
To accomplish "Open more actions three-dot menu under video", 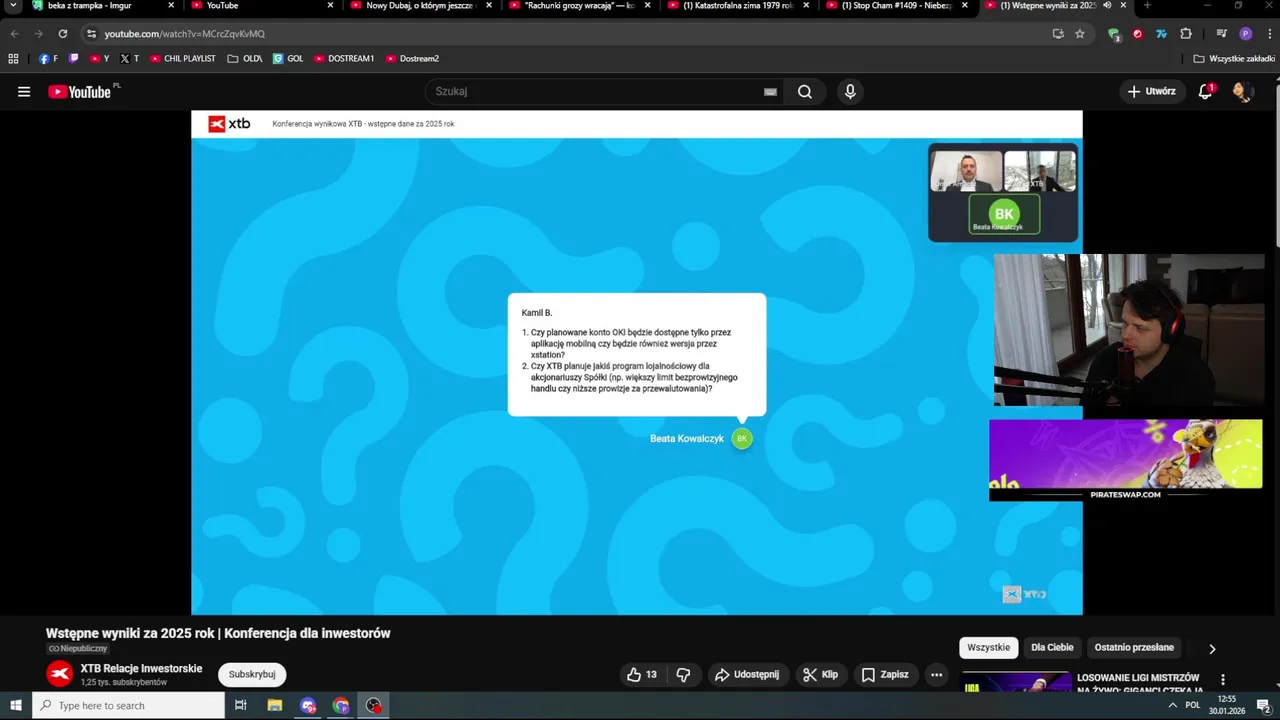I will coord(936,675).
